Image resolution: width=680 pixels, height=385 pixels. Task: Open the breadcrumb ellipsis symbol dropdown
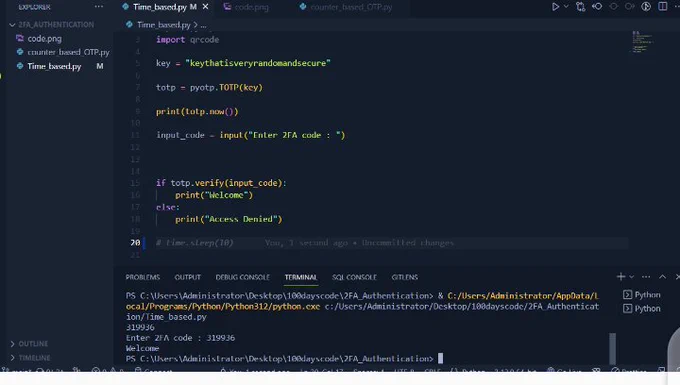pyautogui.click(x=203, y=25)
